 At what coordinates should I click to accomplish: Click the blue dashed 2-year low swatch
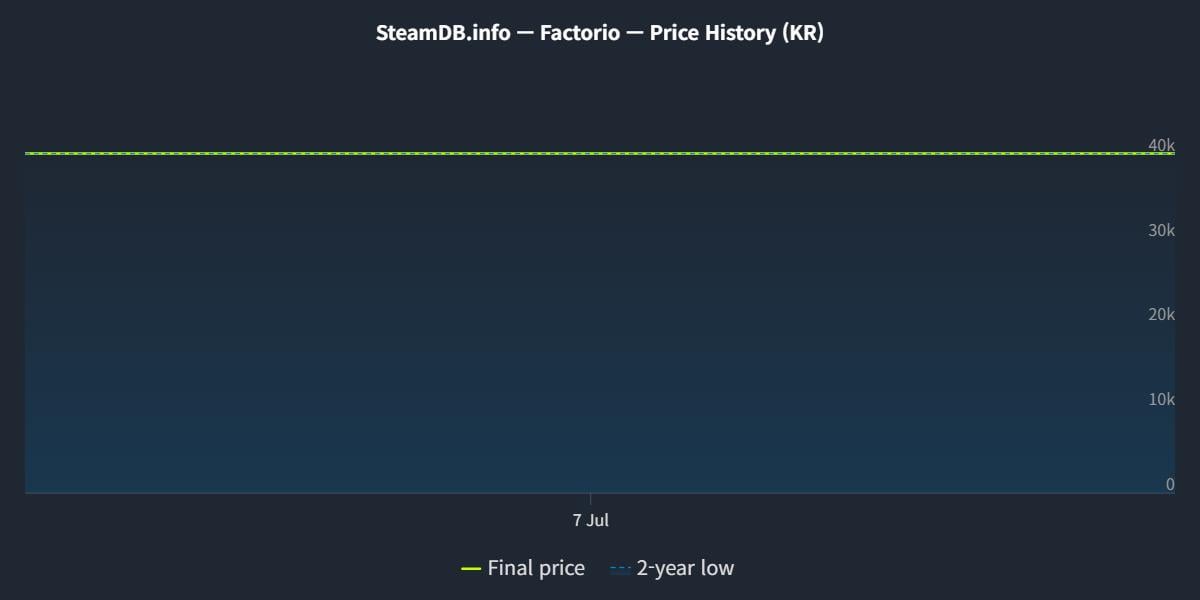(x=620, y=569)
